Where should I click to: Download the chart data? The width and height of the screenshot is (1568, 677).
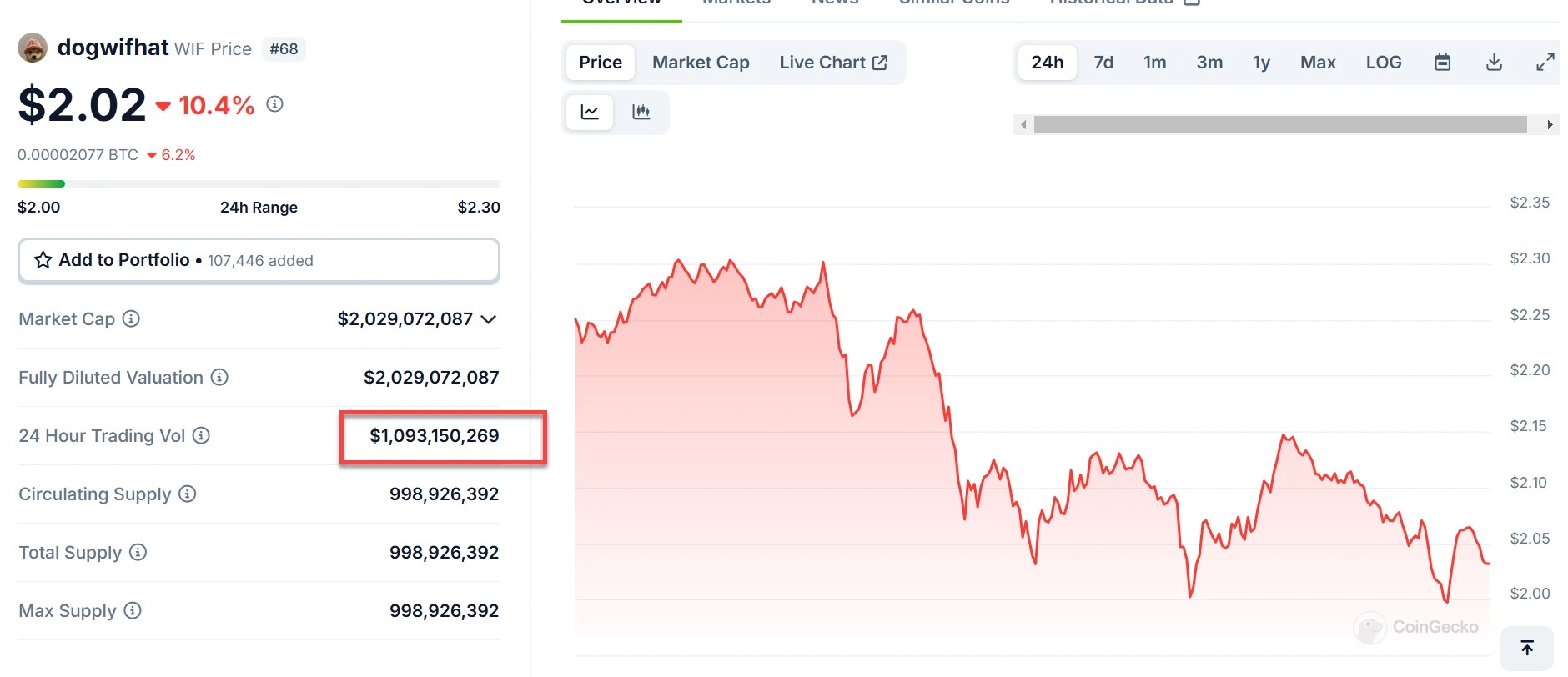[x=1494, y=63]
